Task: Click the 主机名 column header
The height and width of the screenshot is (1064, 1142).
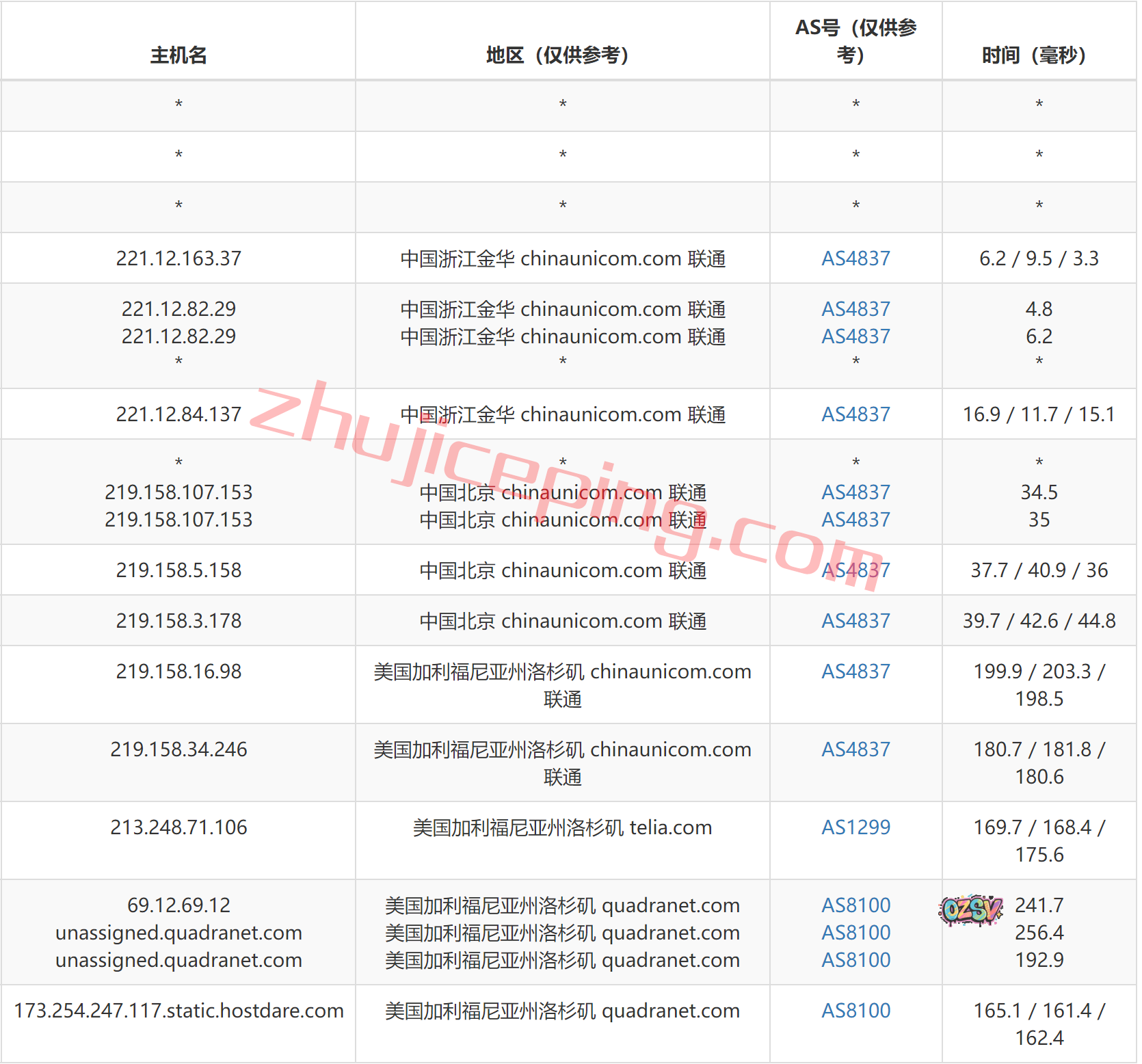Action: (178, 55)
